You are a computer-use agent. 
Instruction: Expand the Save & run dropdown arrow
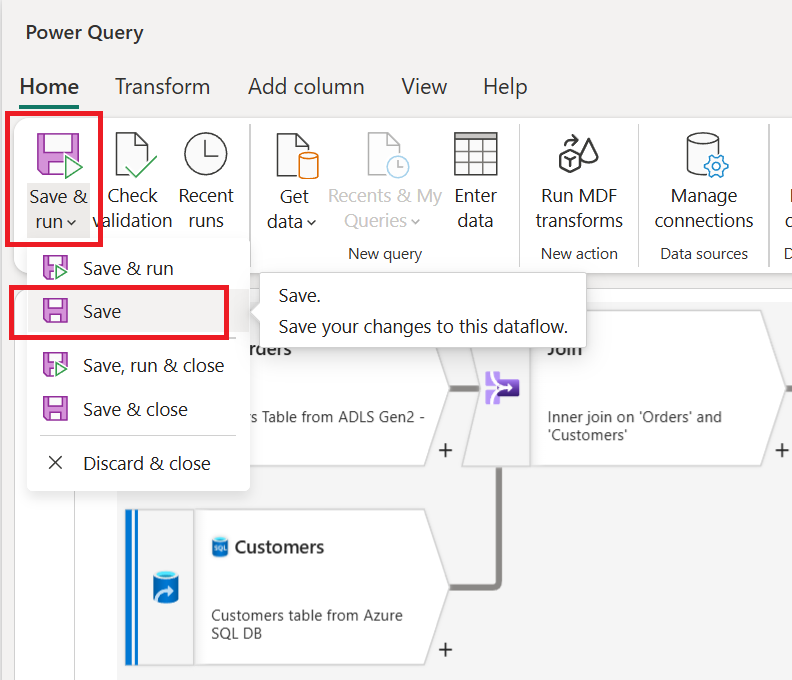coord(72,222)
